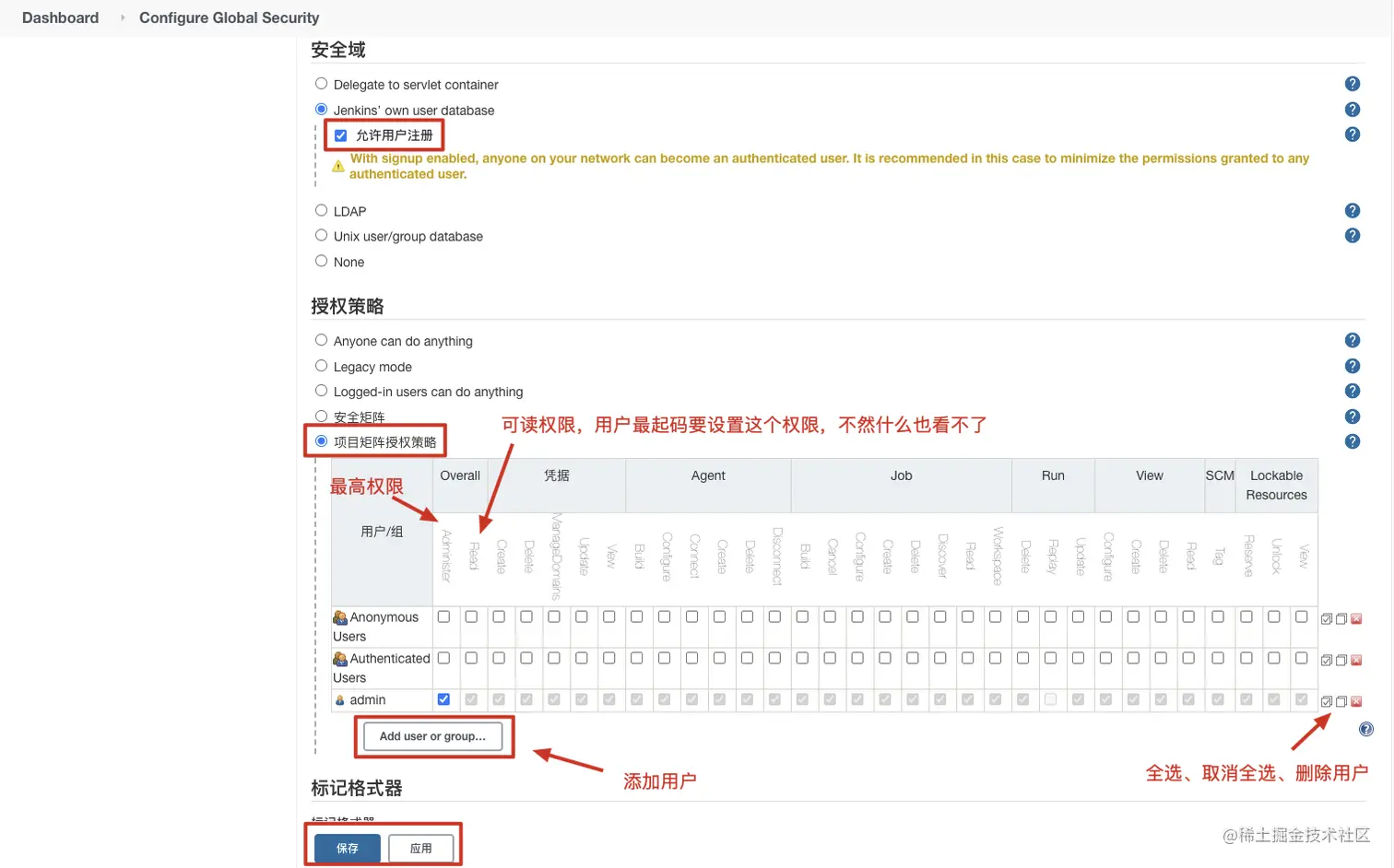1394x868 pixels.
Task: Select Logged-in users can do anything
Action: 321,391
